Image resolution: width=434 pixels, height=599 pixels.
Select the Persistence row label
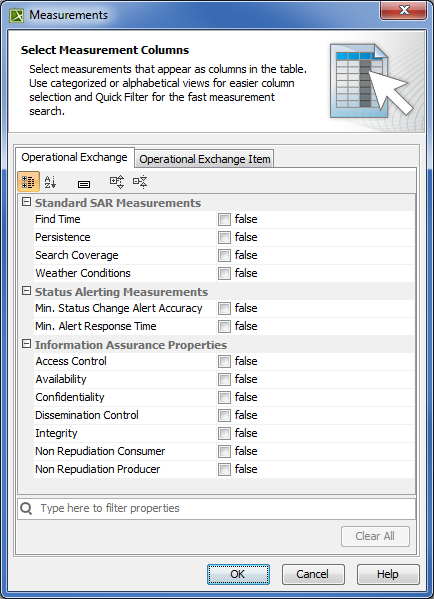click(63, 237)
